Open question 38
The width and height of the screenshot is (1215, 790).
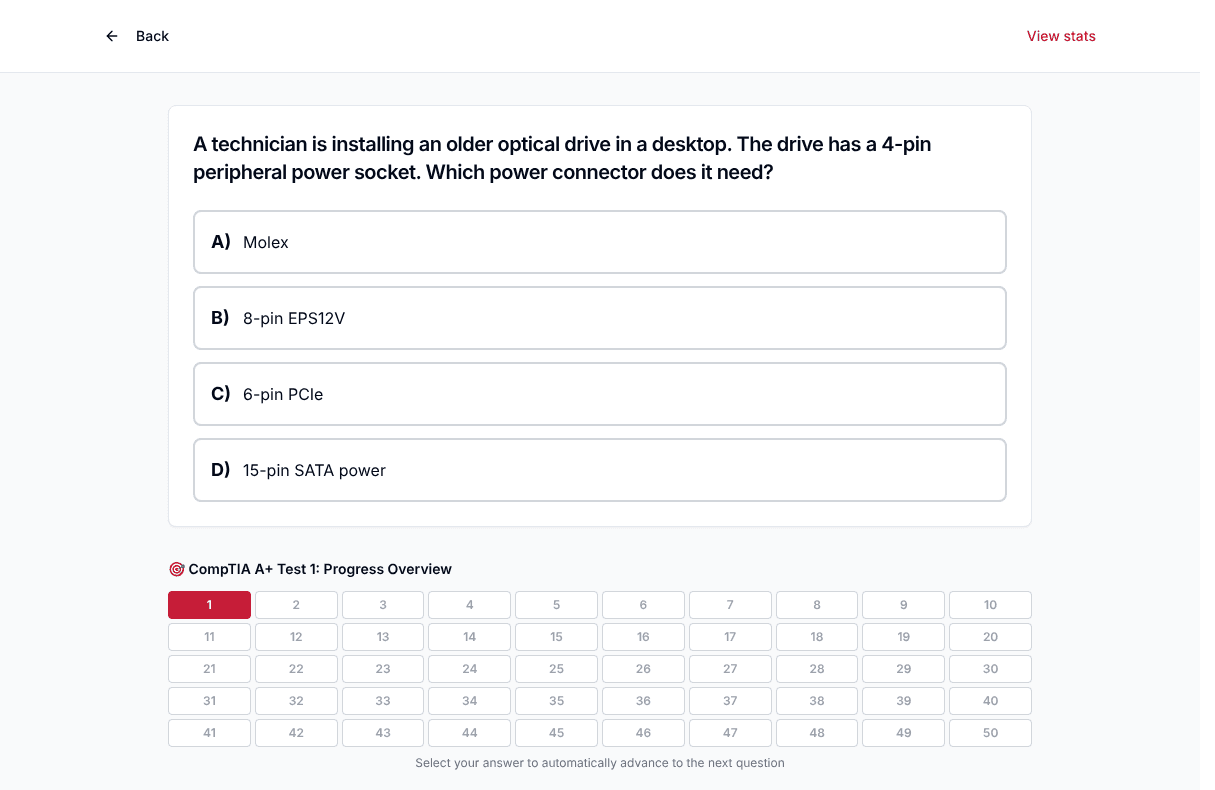coord(817,701)
